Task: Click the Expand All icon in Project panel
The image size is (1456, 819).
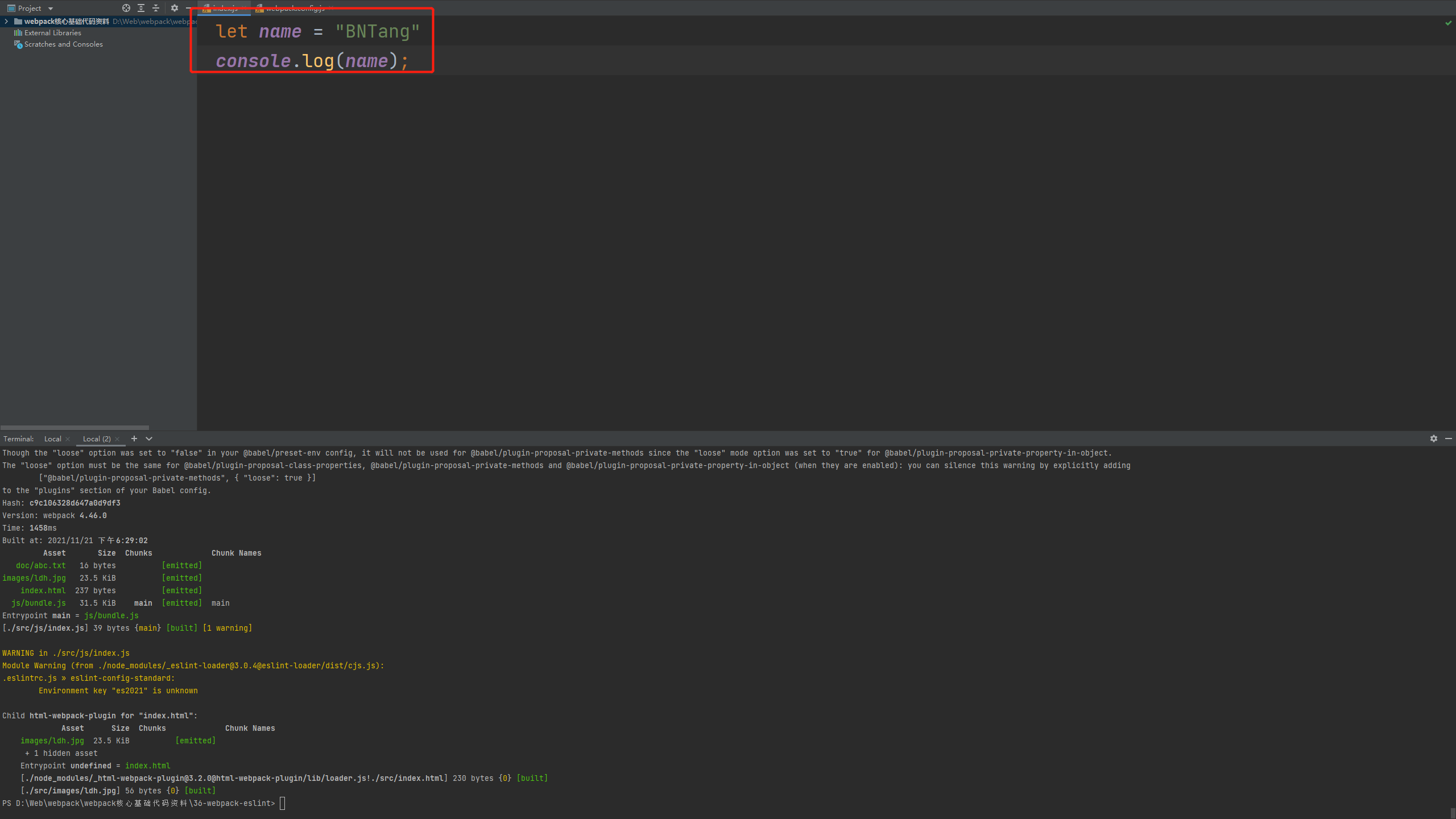Action: point(141,8)
